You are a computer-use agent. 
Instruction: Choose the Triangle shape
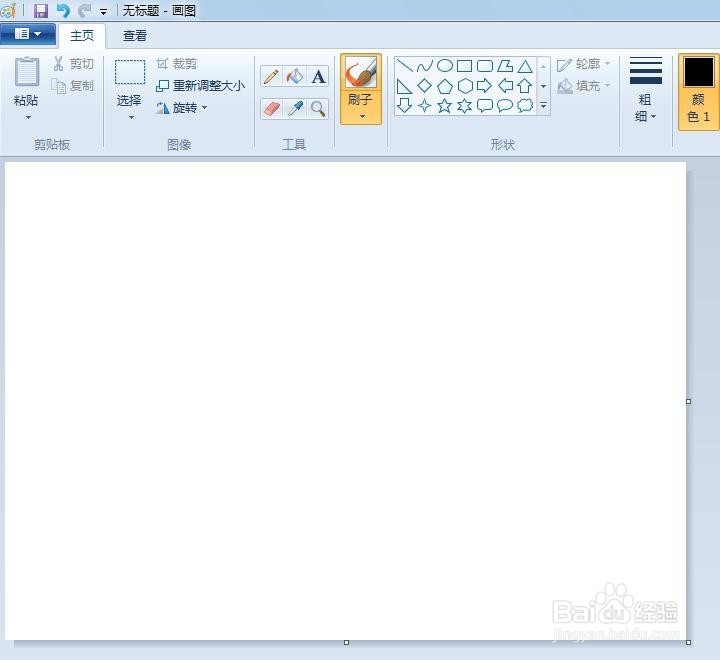click(x=525, y=66)
